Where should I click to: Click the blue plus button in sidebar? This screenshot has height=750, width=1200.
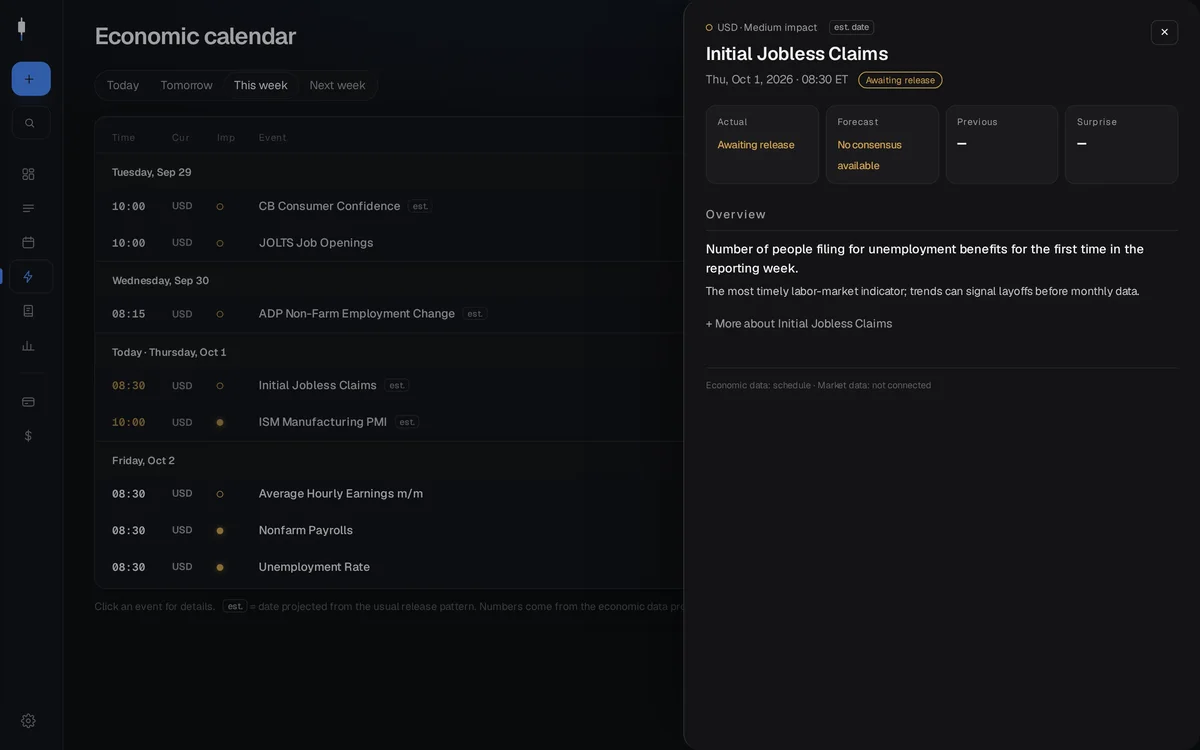click(31, 79)
